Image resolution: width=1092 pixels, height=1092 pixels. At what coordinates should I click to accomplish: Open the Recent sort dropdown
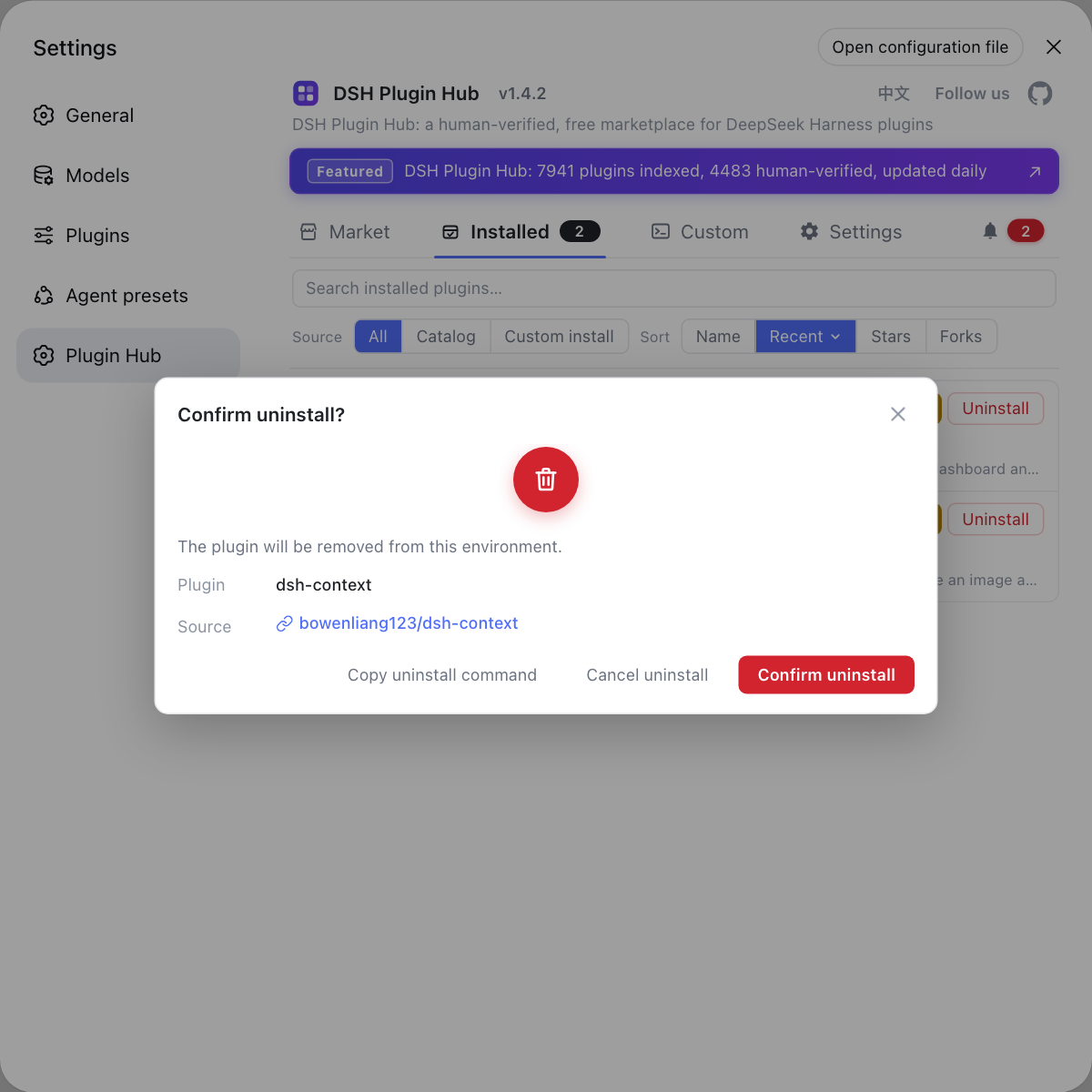click(805, 337)
